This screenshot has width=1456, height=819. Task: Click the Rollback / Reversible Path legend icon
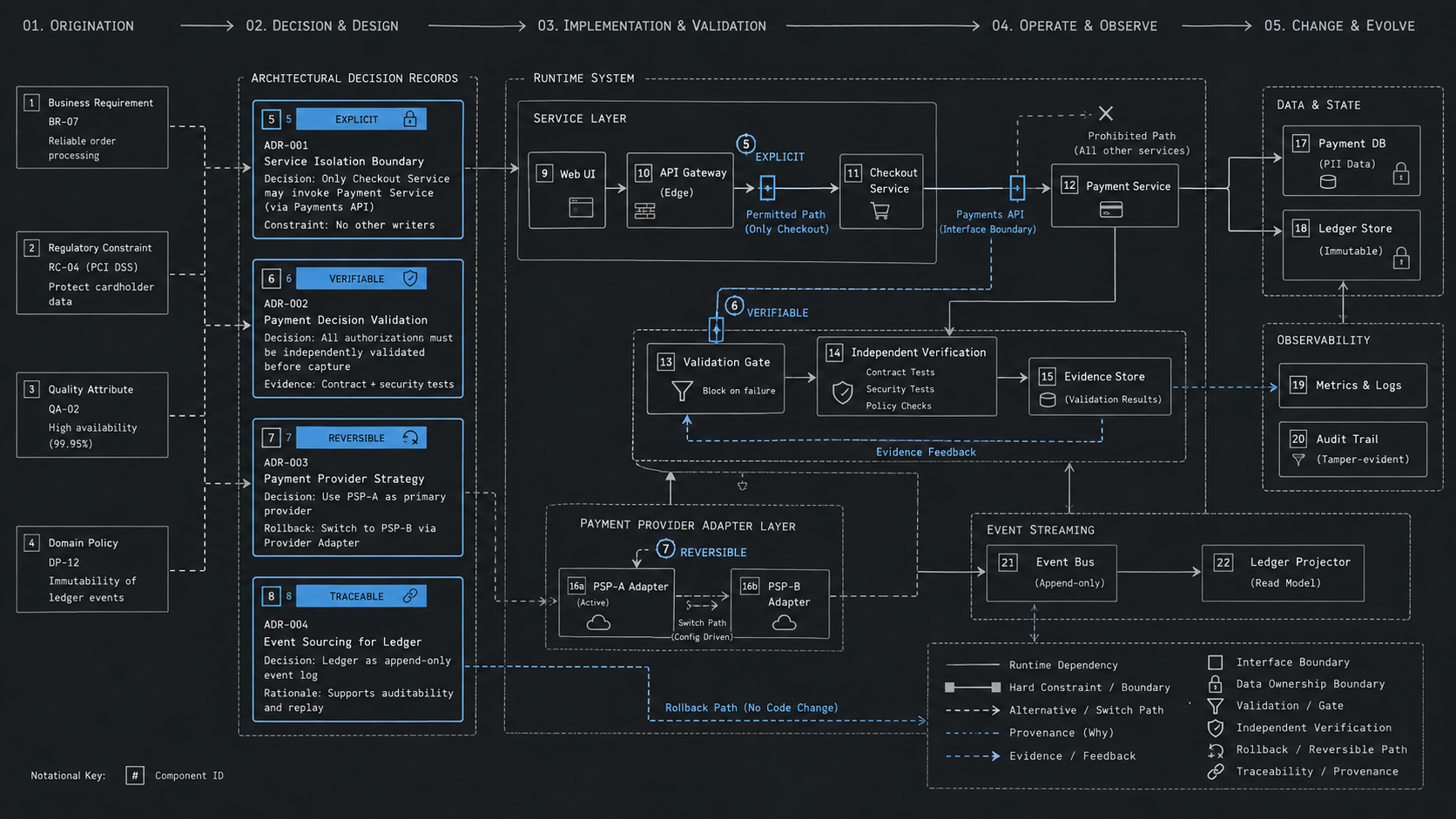tap(1216, 749)
